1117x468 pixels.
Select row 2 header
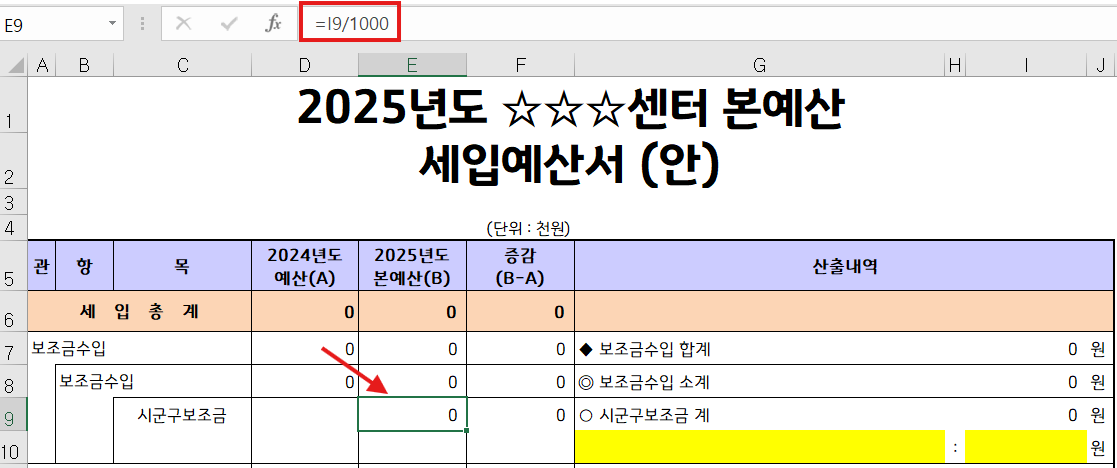(x=14, y=160)
